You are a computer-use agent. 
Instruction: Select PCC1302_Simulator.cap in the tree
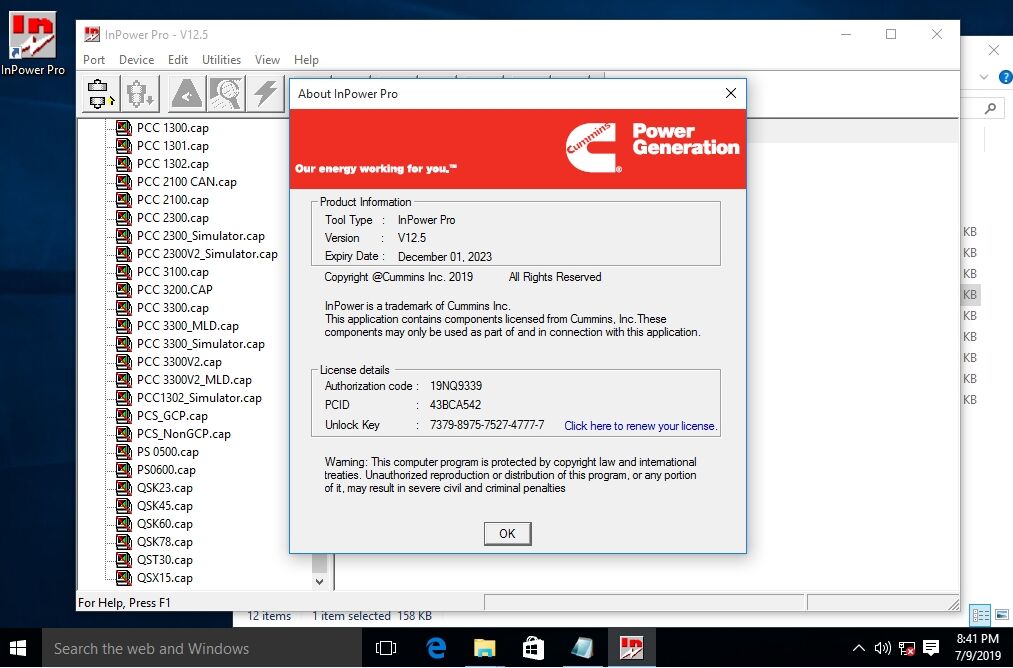199,397
